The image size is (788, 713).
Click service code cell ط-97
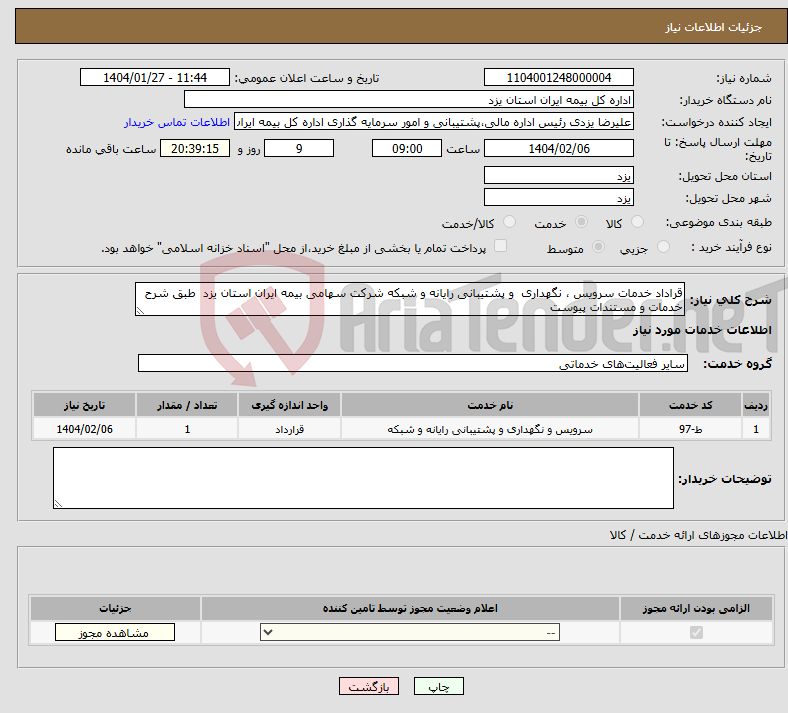pyautogui.click(x=691, y=429)
